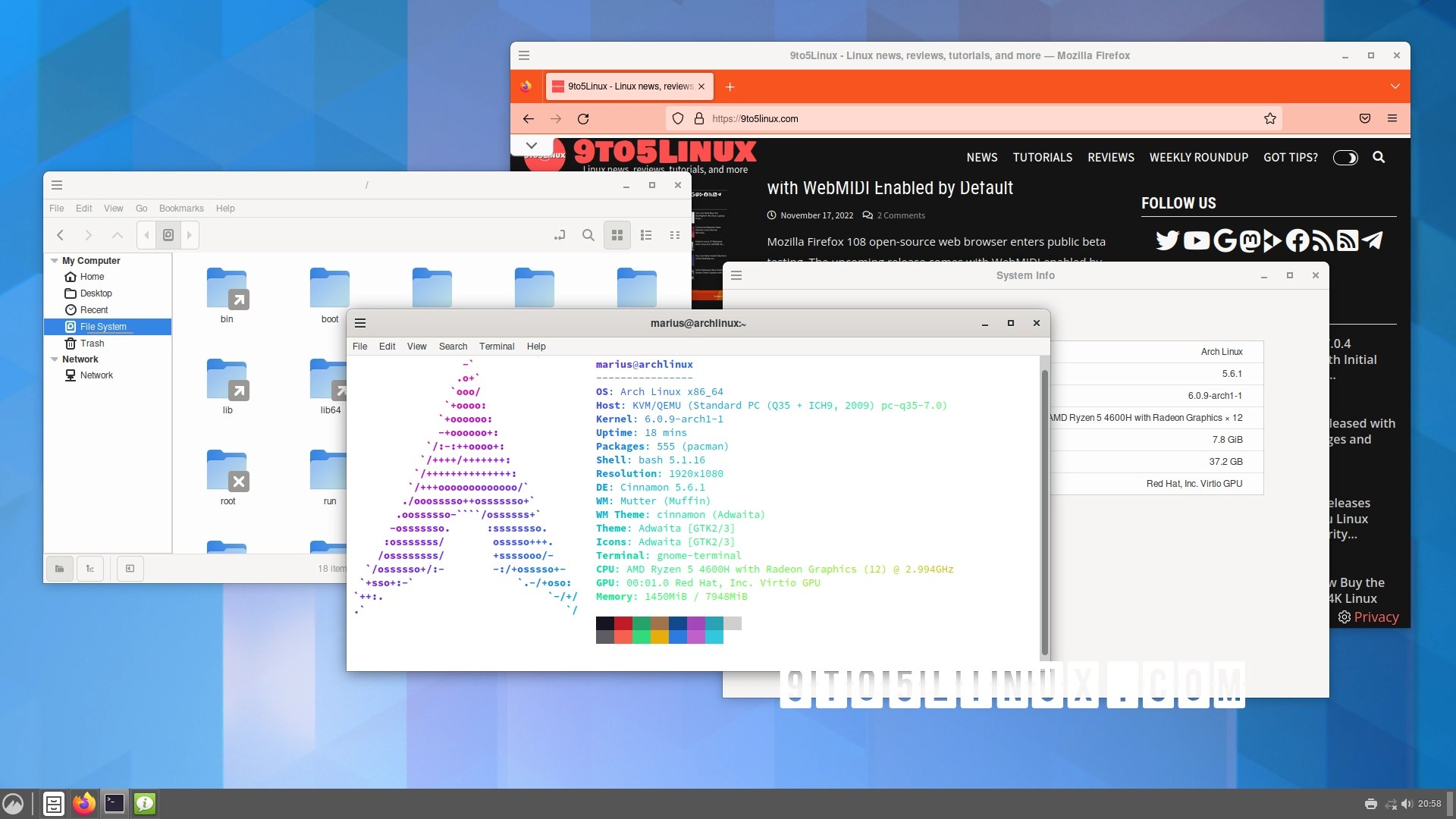
Task: Bookmark the page using the star icon
Action: click(1271, 118)
